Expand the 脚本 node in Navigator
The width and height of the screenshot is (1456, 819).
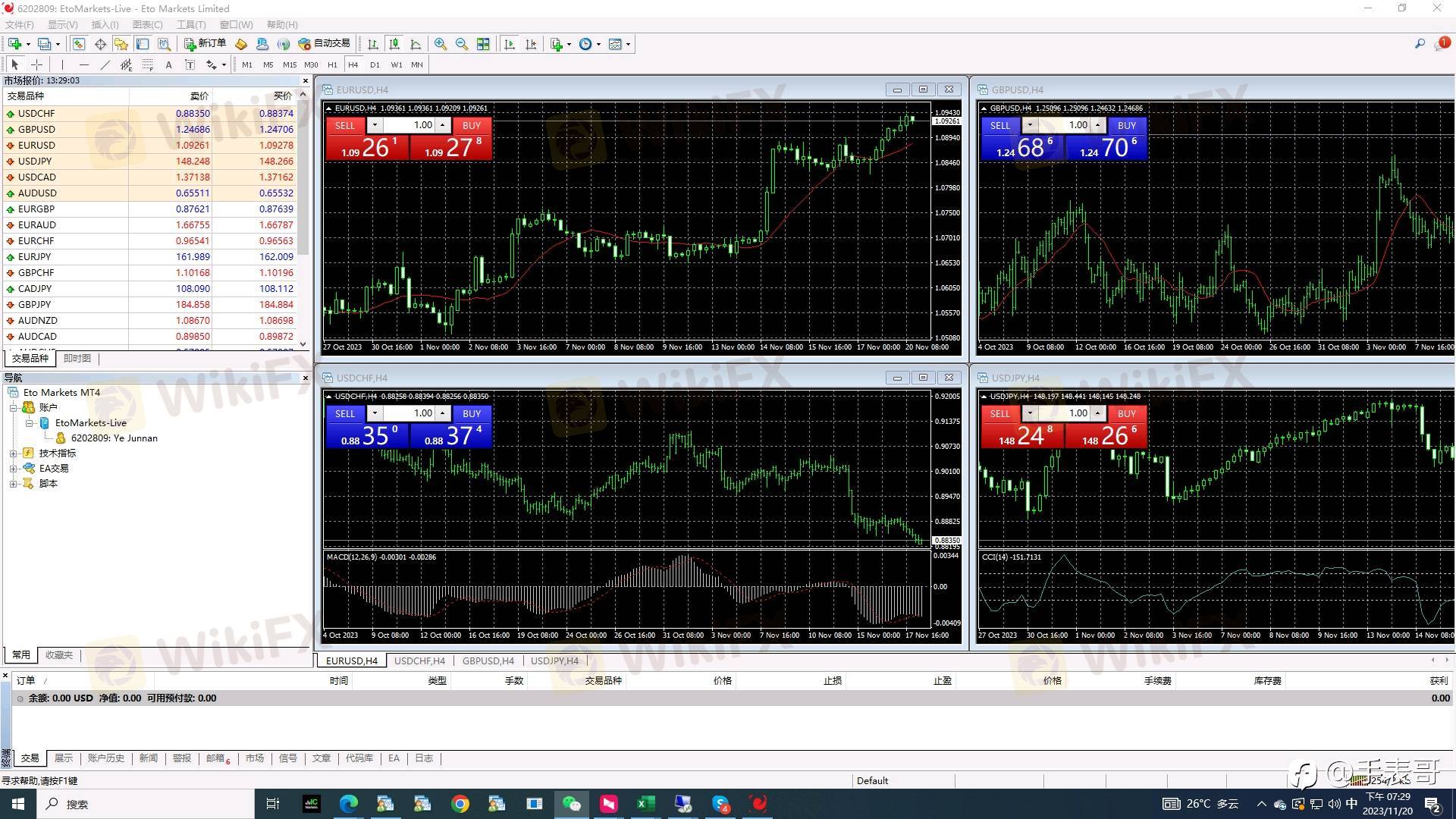coord(13,483)
